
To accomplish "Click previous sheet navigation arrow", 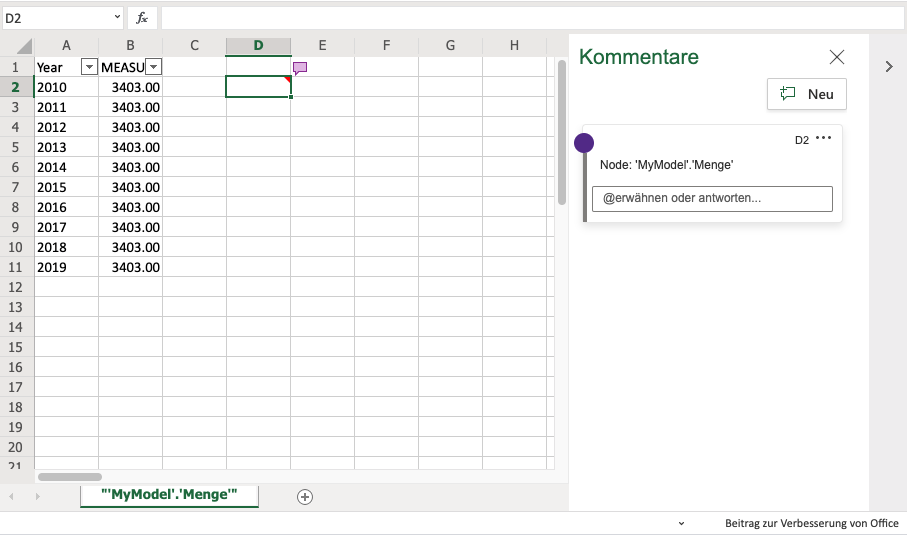I will [12, 497].
